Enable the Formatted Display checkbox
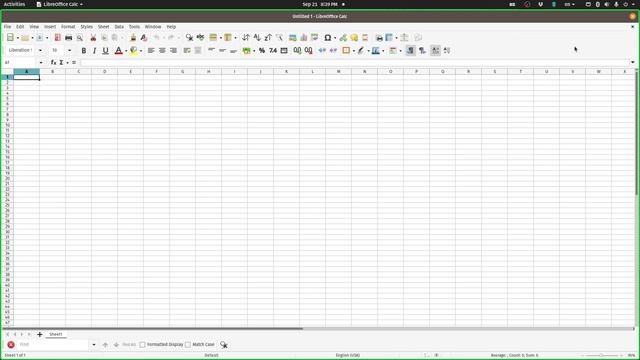Screen dimensions: 640x360 (142, 345)
